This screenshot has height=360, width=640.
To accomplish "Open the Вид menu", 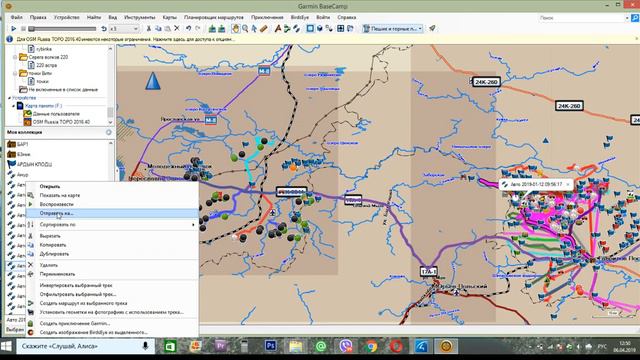I will [113, 18].
